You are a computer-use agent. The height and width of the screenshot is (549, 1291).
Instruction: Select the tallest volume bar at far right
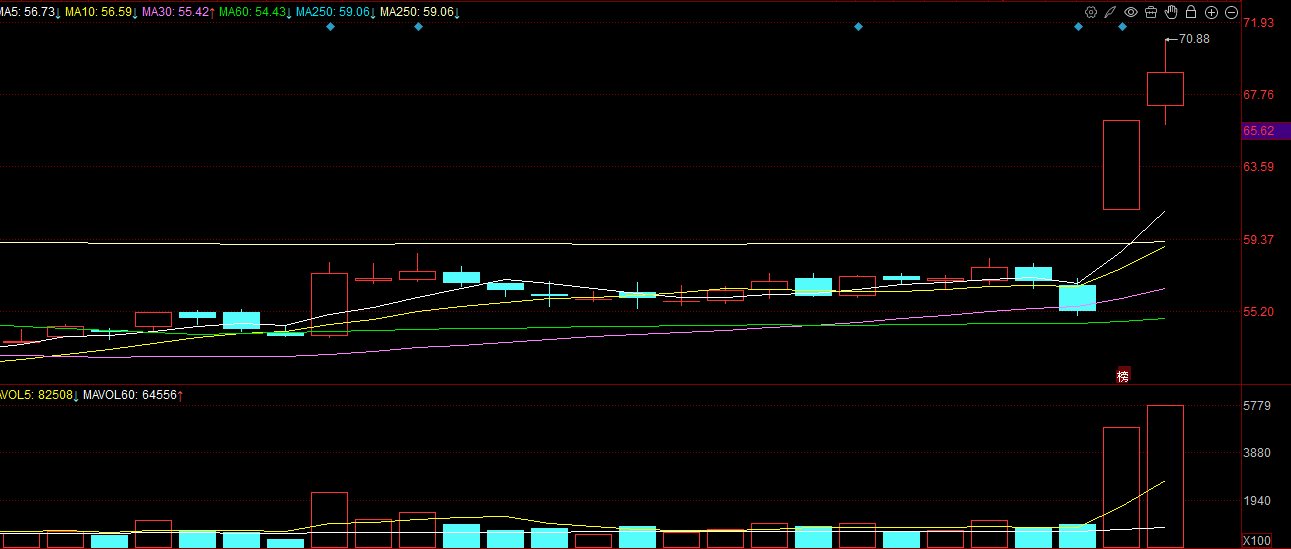[1165, 476]
